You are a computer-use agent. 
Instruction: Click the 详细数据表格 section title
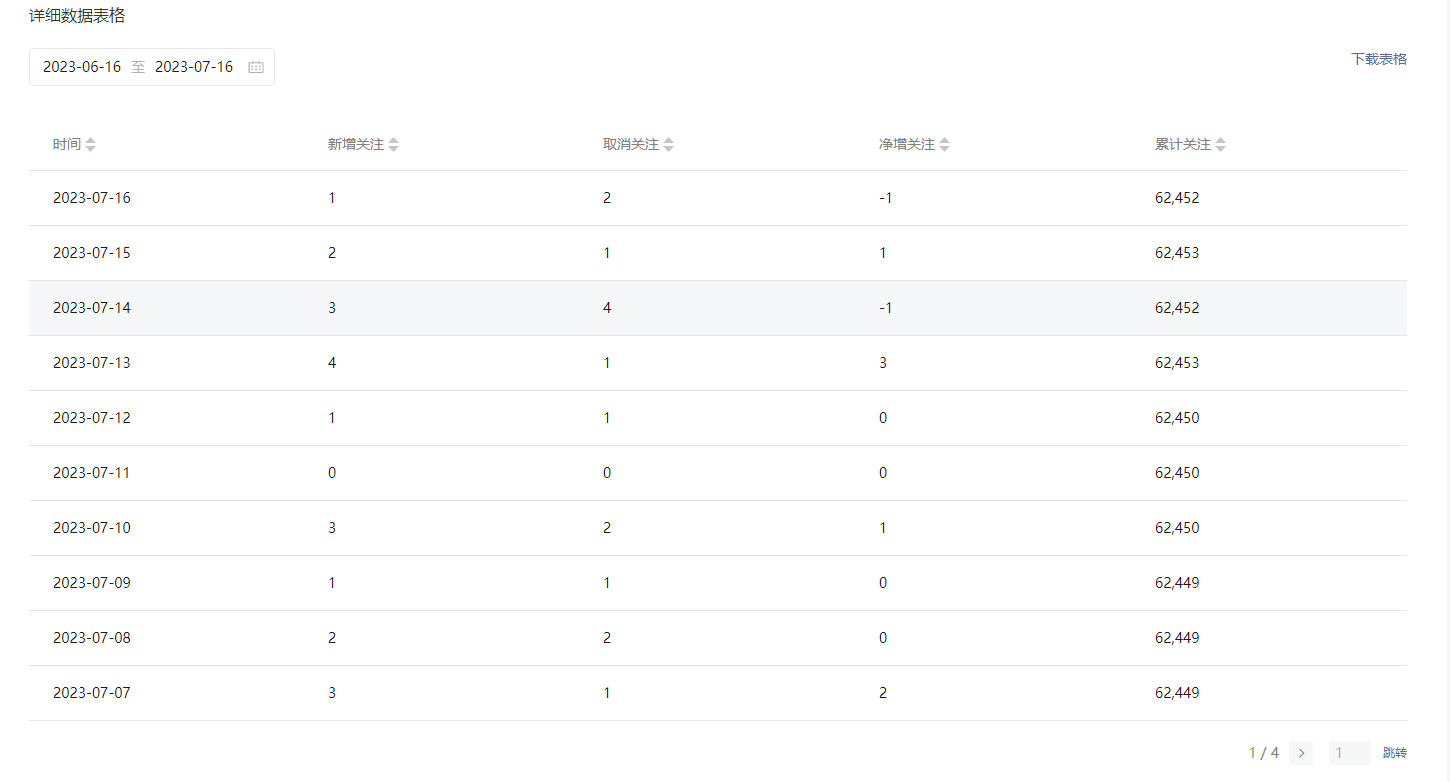coord(77,16)
